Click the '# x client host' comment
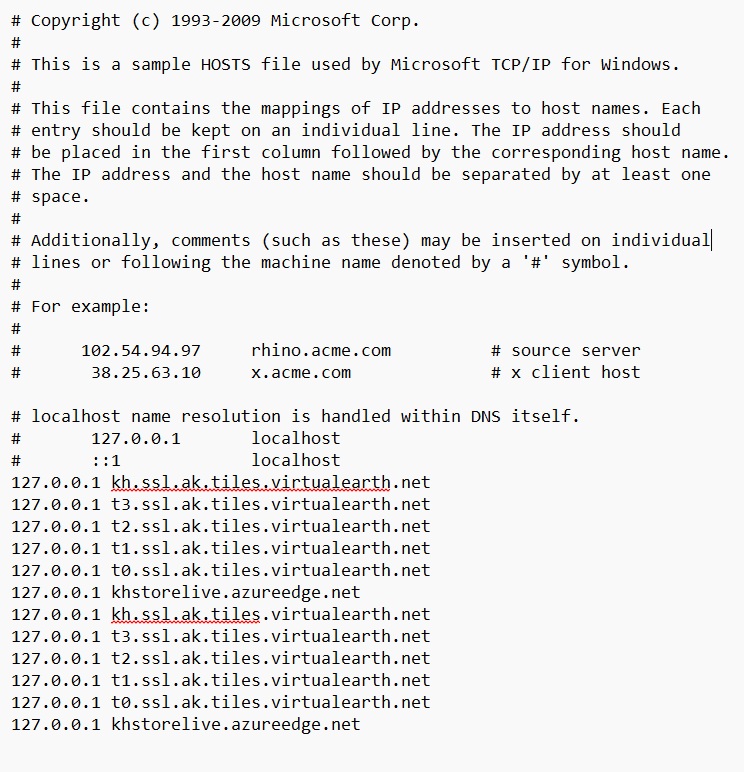The height and width of the screenshot is (772, 744). coord(565,372)
